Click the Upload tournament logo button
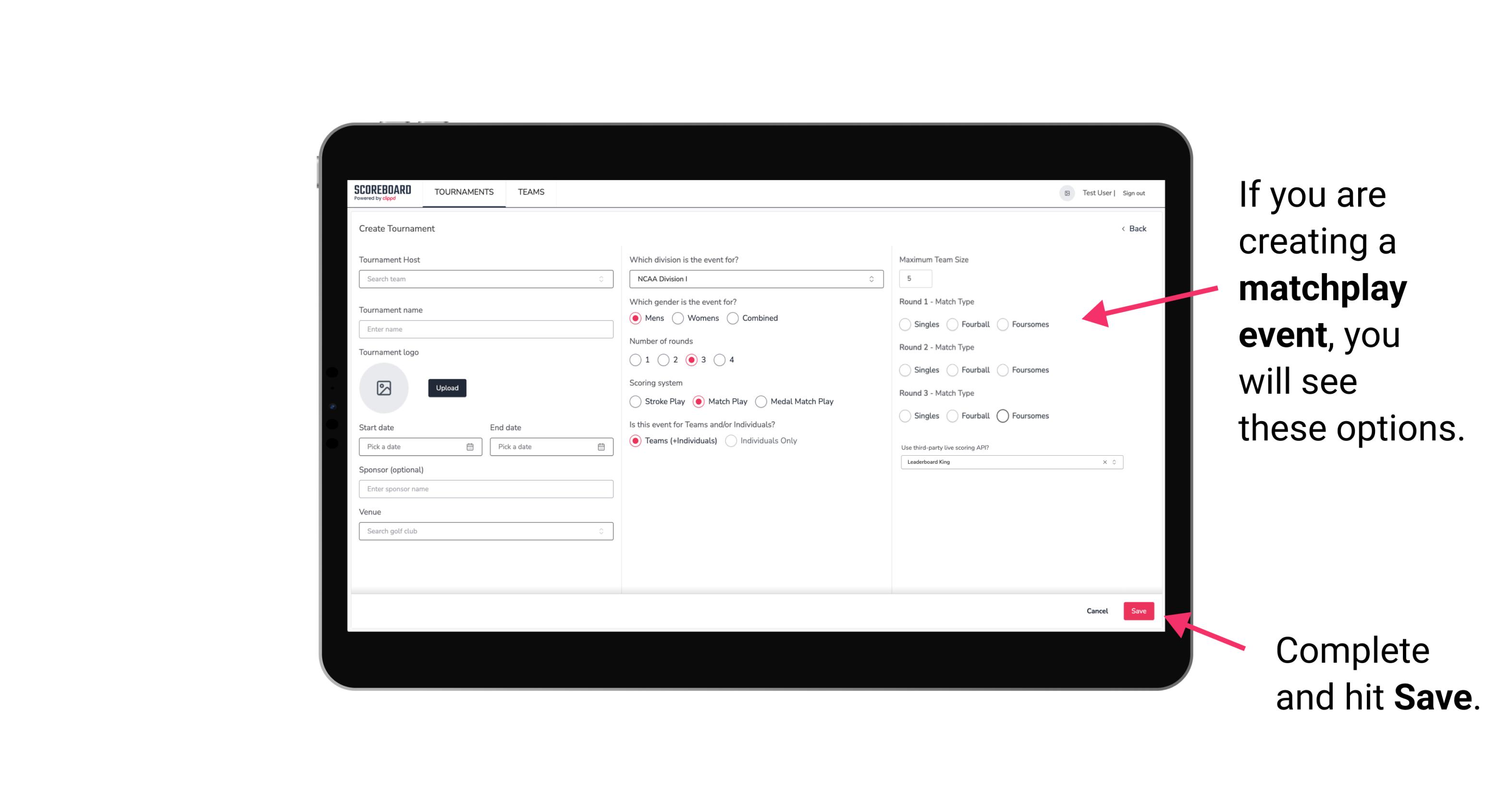Image resolution: width=1510 pixels, height=812 pixels. click(x=448, y=388)
